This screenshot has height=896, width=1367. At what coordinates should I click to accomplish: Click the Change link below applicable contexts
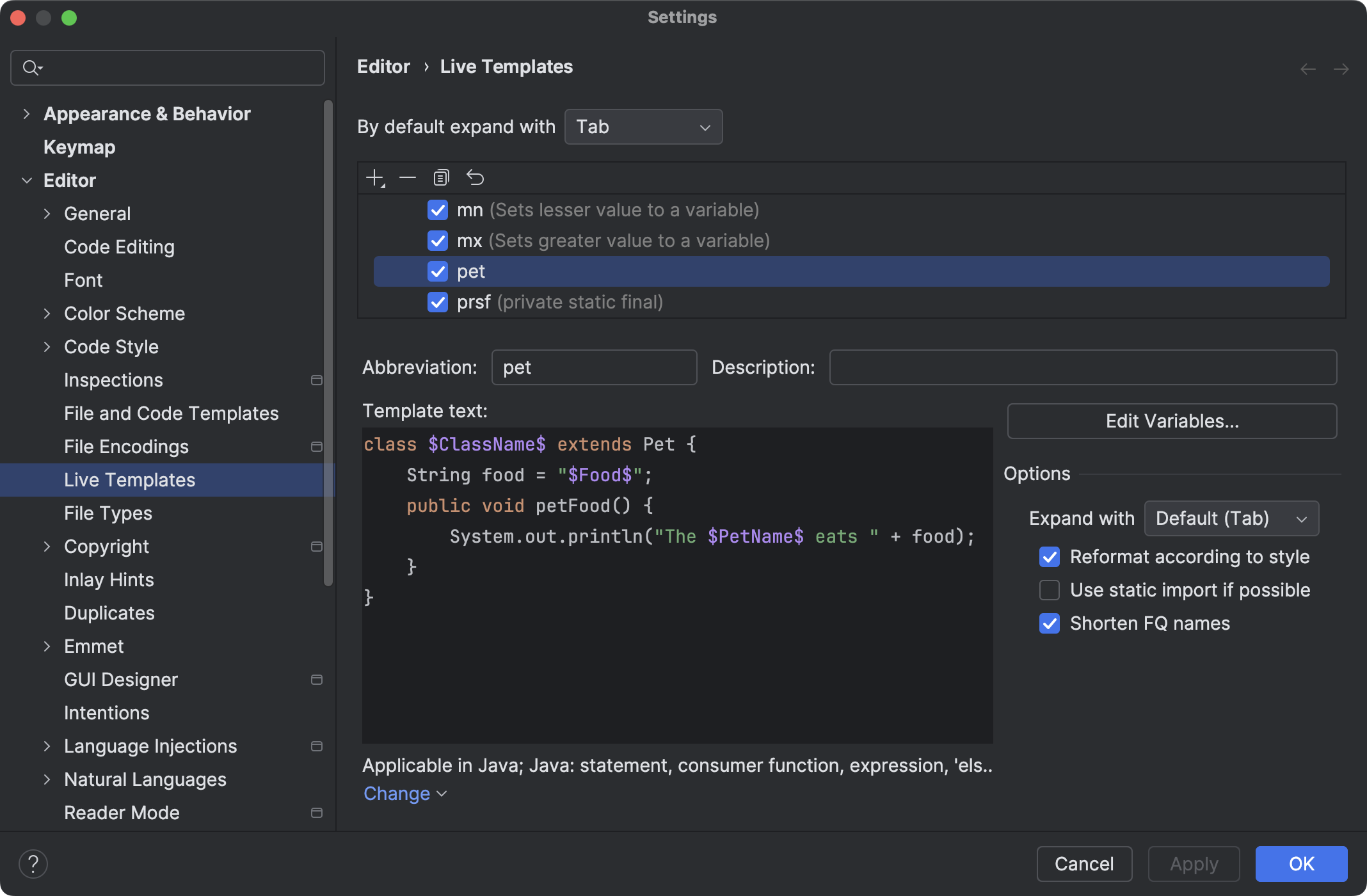click(397, 793)
